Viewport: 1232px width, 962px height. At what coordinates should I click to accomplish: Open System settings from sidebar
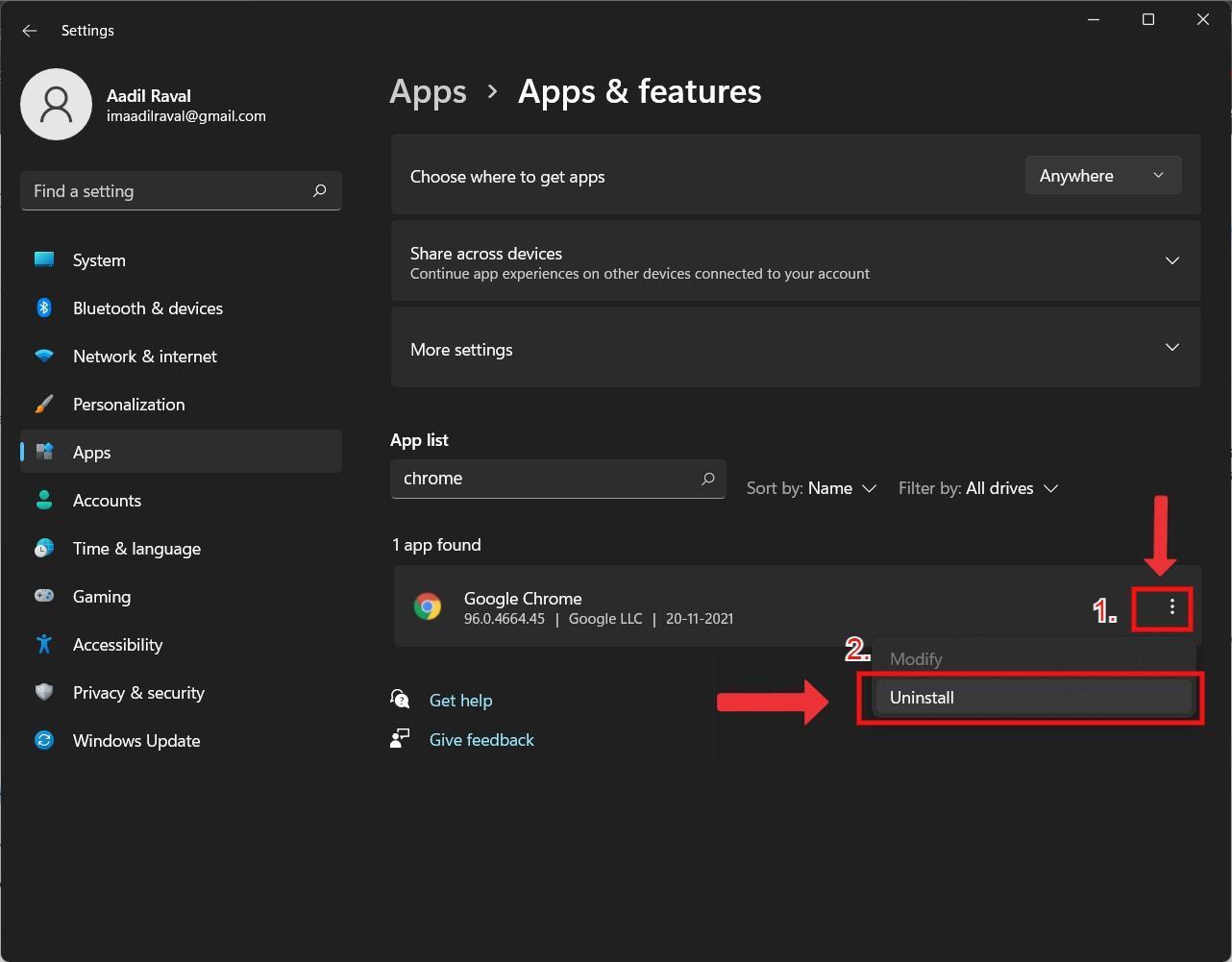click(98, 260)
